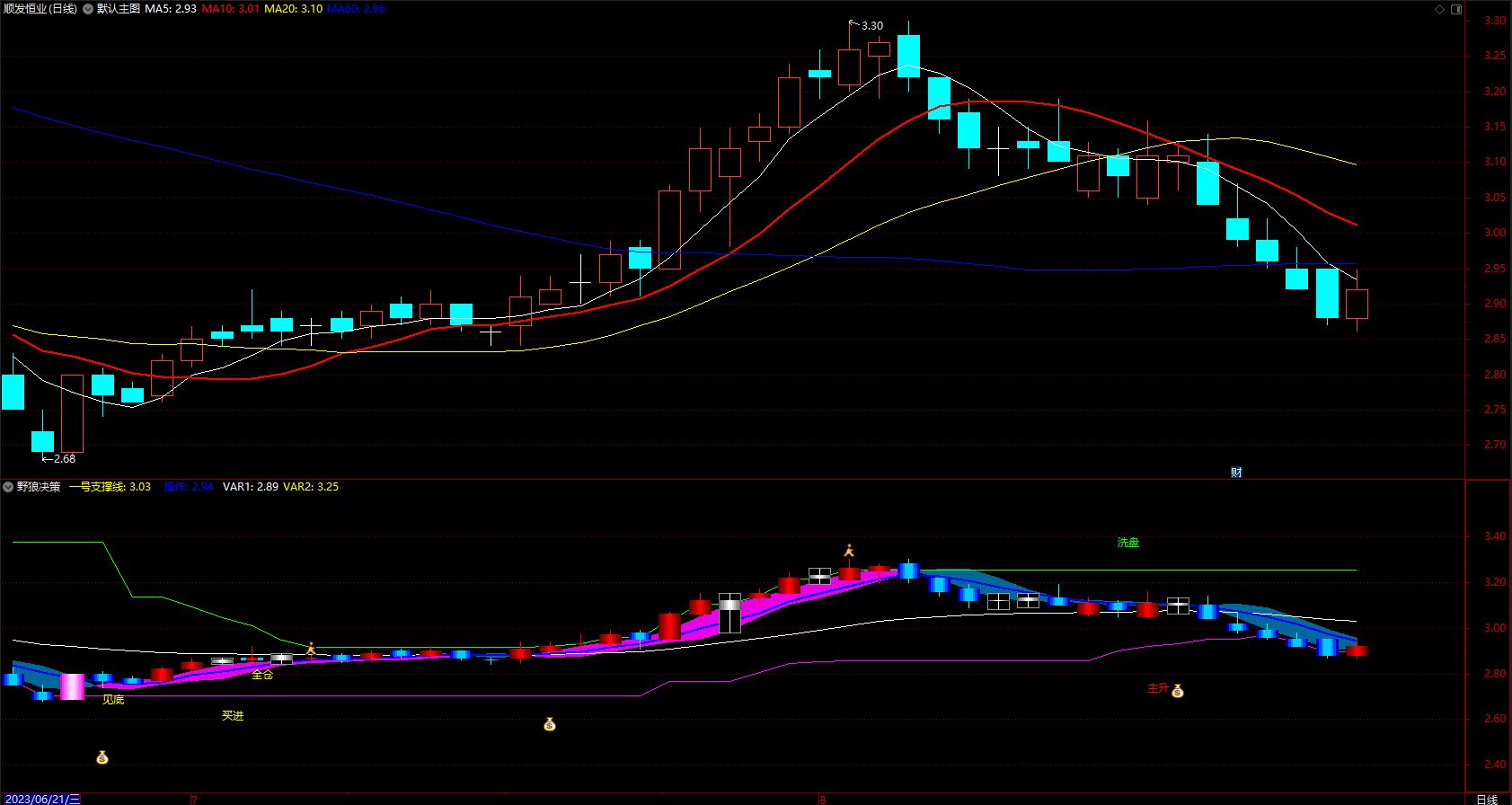Click the 2023/06/21/三 date label

43,799
